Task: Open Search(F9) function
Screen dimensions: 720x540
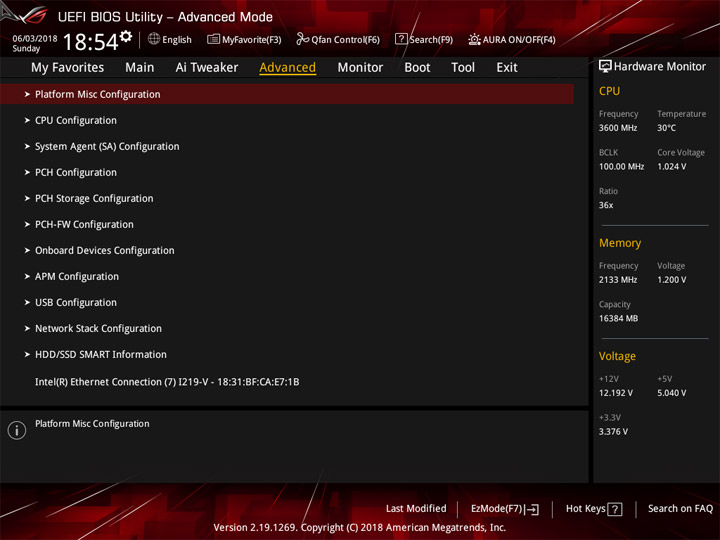Action: click(424, 39)
